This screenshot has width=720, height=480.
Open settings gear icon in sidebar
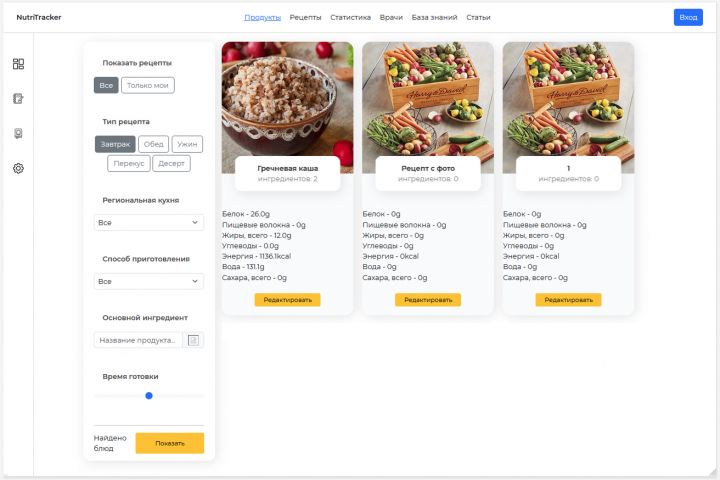pyautogui.click(x=18, y=168)
